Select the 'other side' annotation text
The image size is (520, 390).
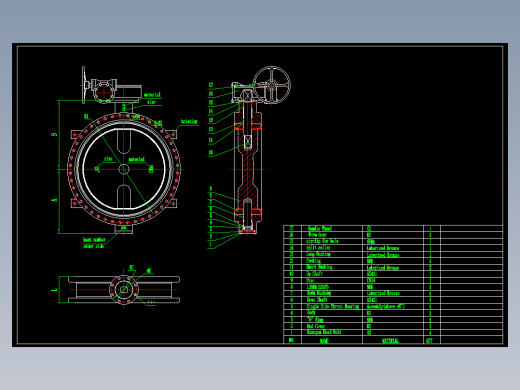93,246
